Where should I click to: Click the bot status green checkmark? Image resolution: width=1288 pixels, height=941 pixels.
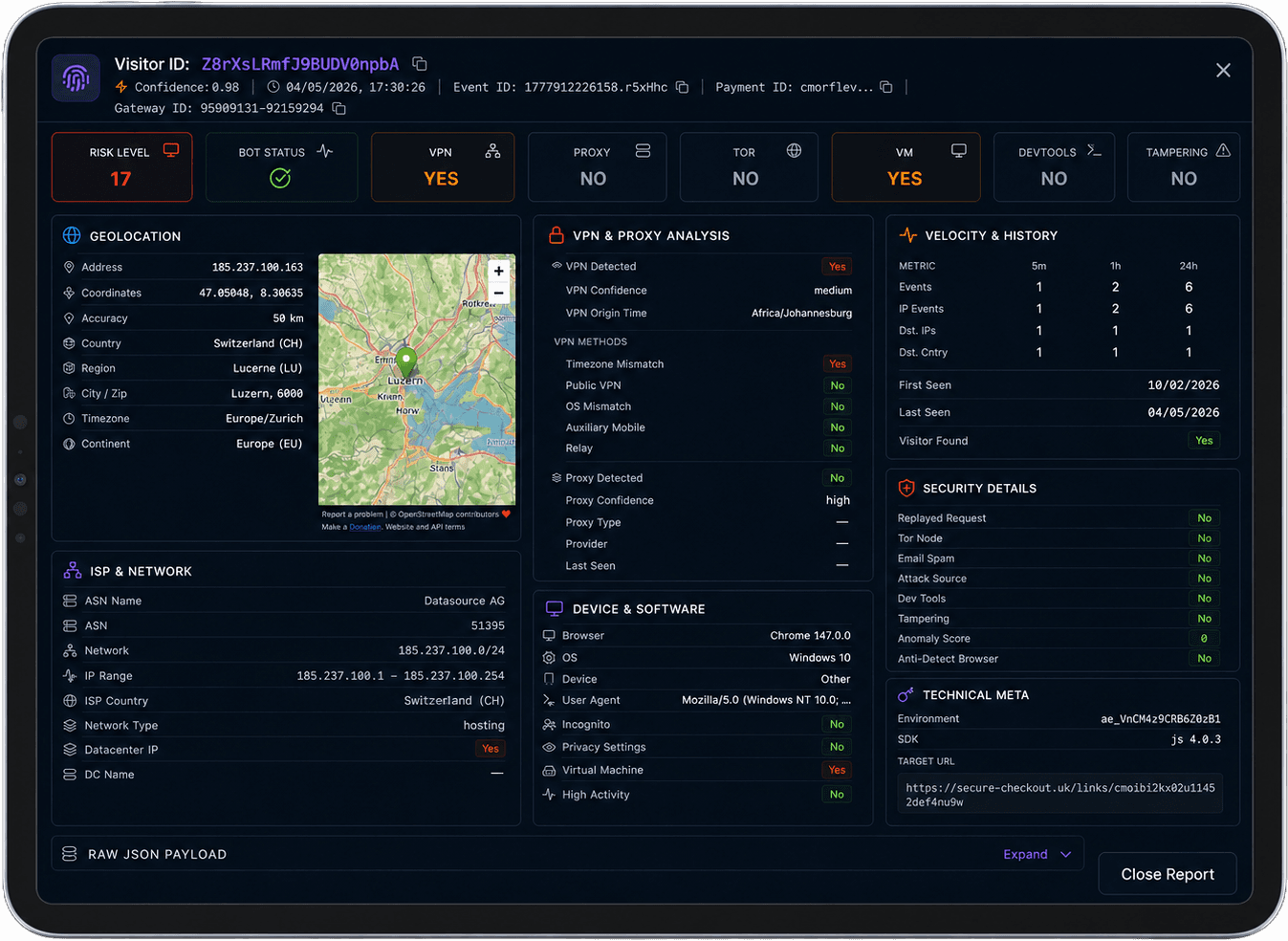280,178
